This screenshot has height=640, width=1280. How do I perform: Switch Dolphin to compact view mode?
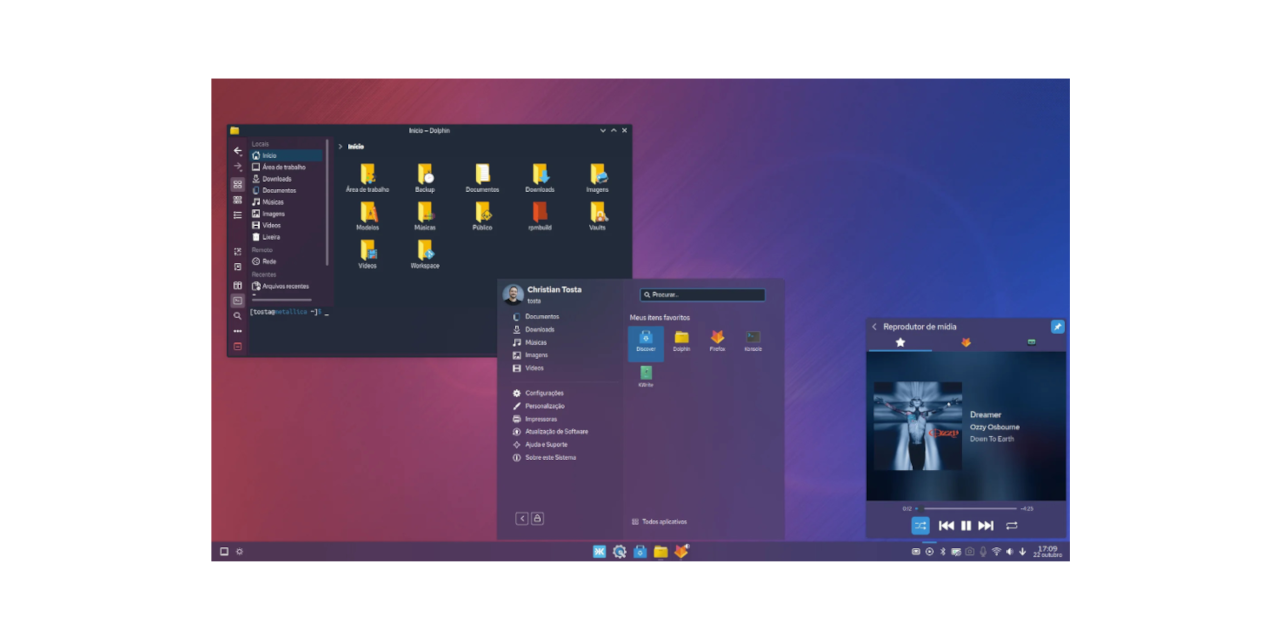tap(237, 200)
